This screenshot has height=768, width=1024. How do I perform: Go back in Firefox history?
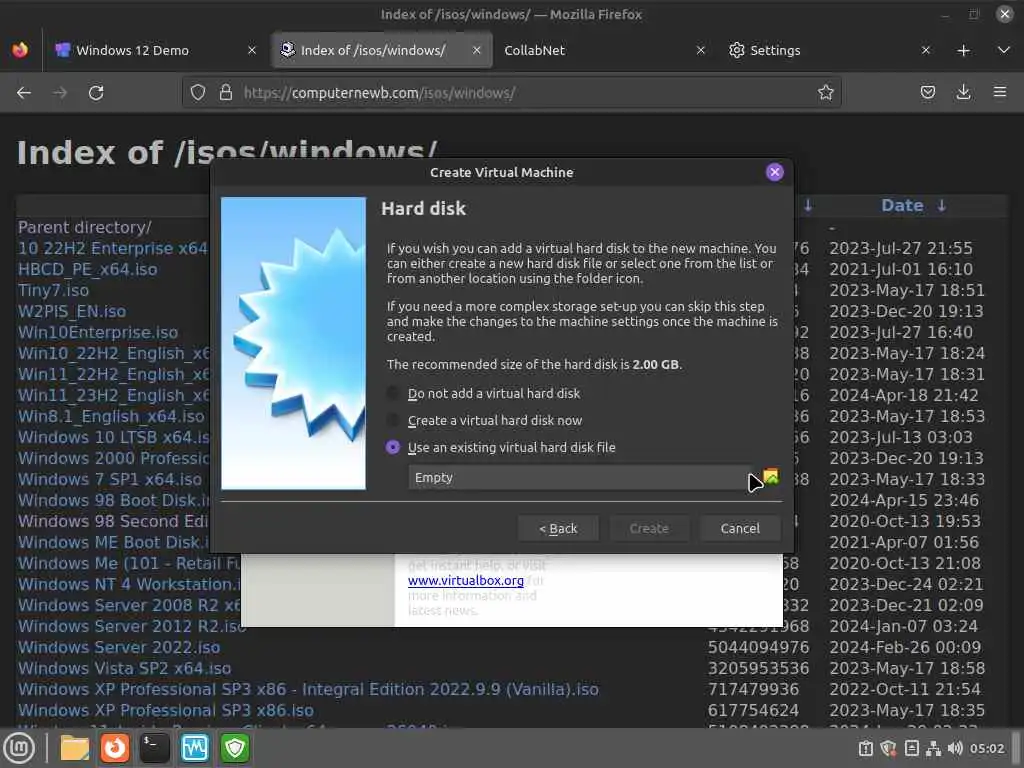(24, 93)
